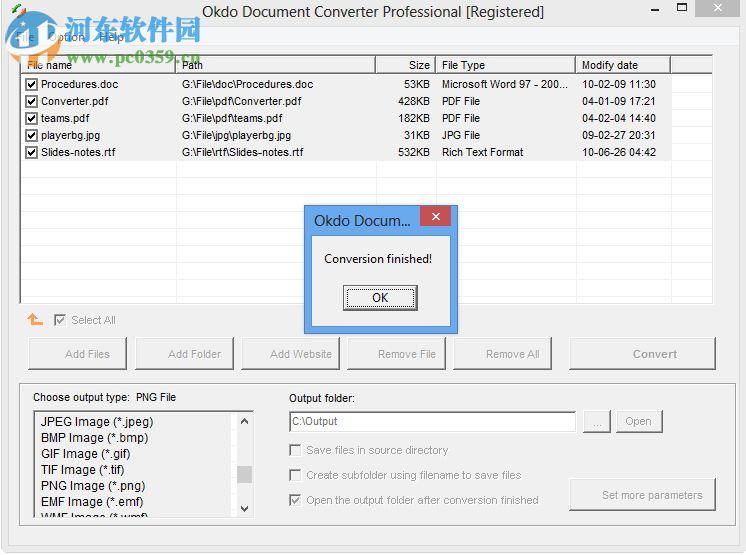Close the Okdo Document Converter window
746x555 pixels.
point(717,8)
